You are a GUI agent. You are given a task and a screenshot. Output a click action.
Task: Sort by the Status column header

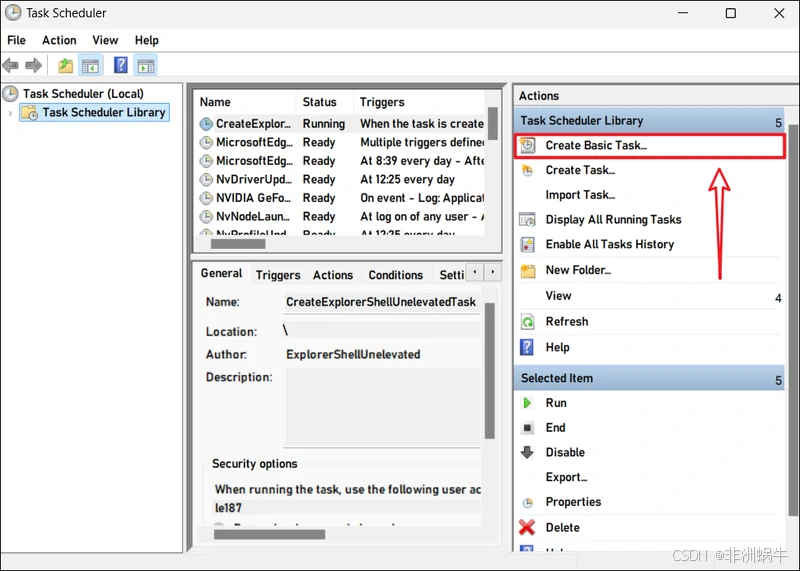[x=324, y=102]
